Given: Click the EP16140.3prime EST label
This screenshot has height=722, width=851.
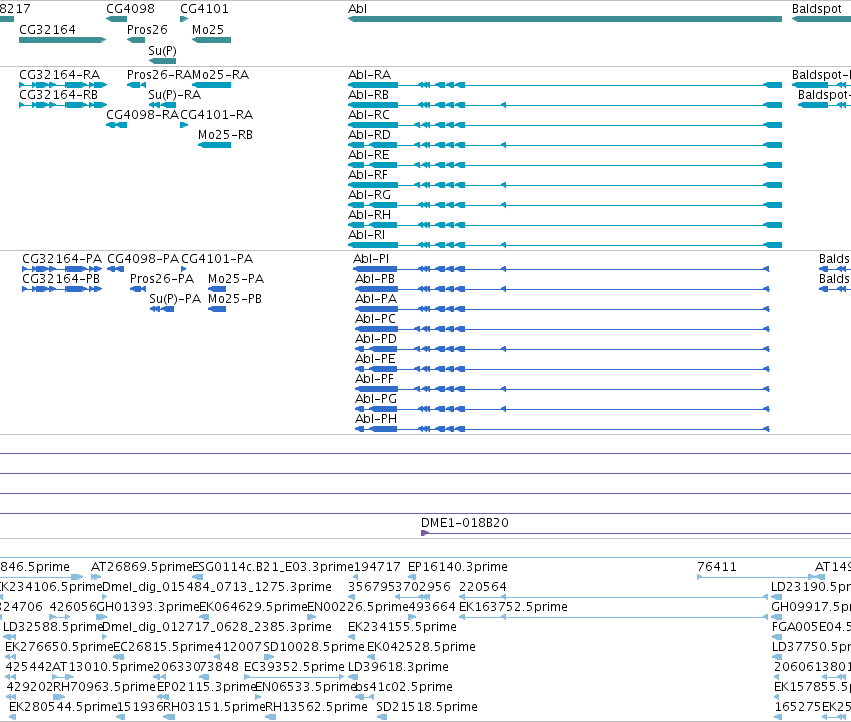Looking at the screenshot, I should (x=458, y=567).
